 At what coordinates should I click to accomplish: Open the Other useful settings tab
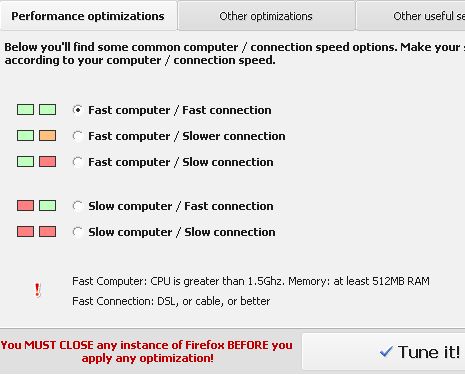pos(411,16)
